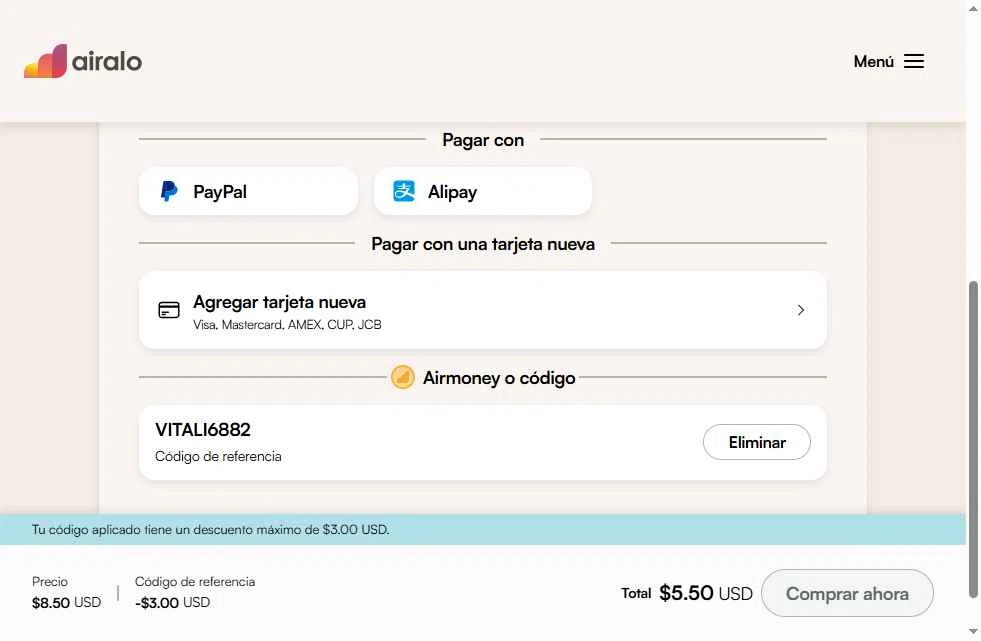
Task: Select Agregar tarjeta nueva option
Action: (x=482, y=310)
